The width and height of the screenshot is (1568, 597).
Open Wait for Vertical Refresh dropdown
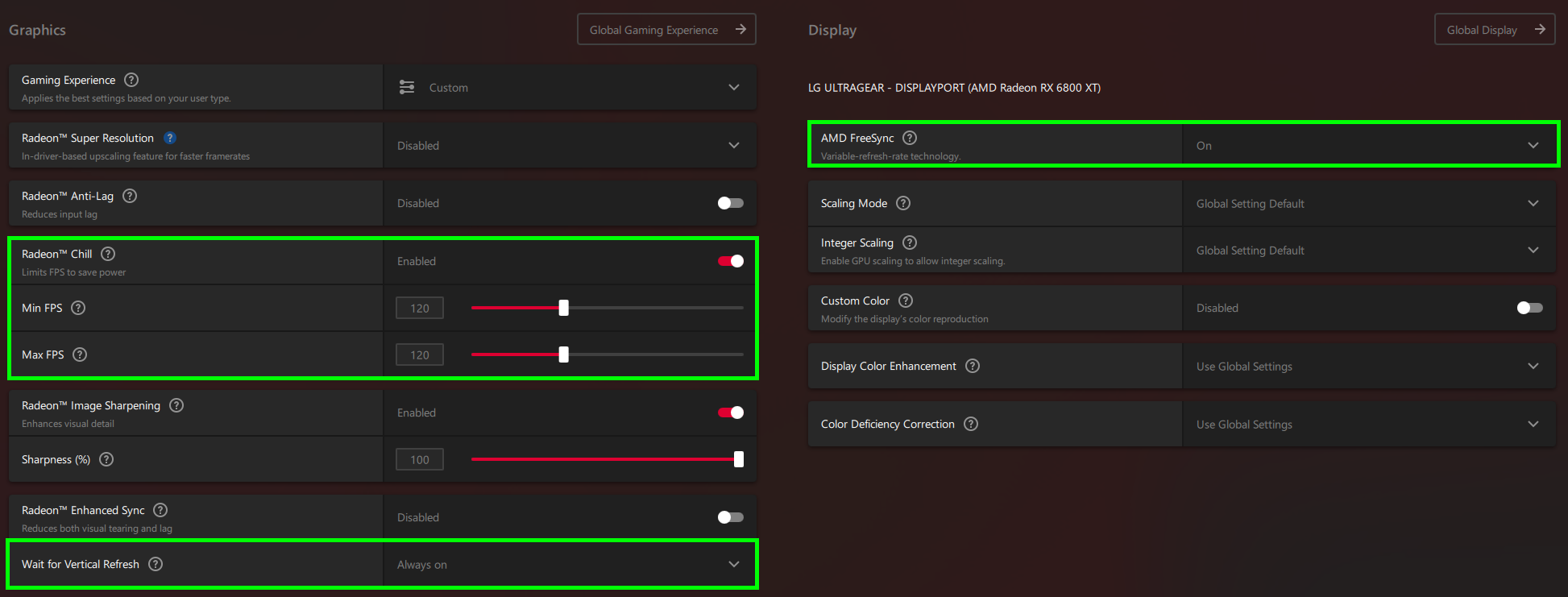coord(570,565)
